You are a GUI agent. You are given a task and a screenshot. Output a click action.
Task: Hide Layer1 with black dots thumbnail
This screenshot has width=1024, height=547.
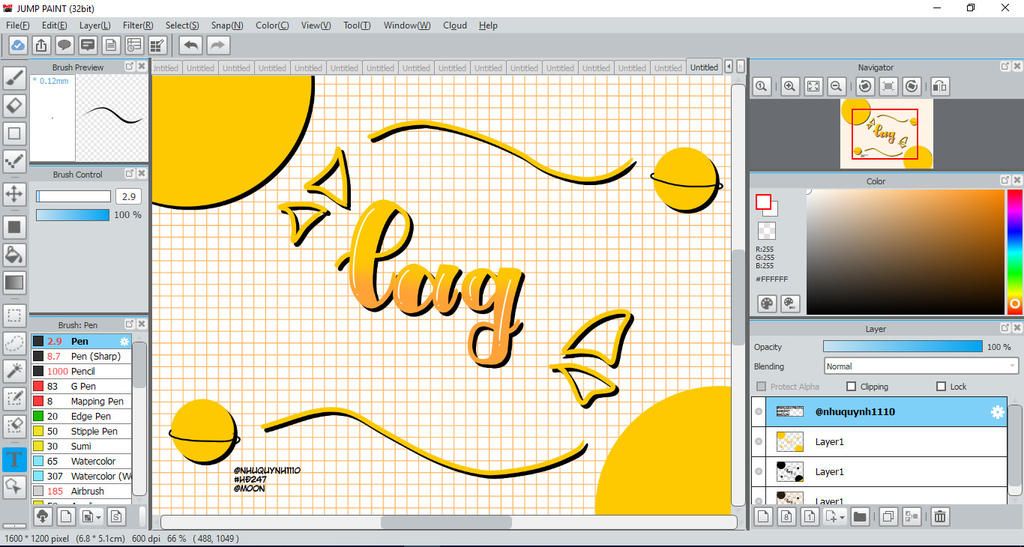click(758, 472)
